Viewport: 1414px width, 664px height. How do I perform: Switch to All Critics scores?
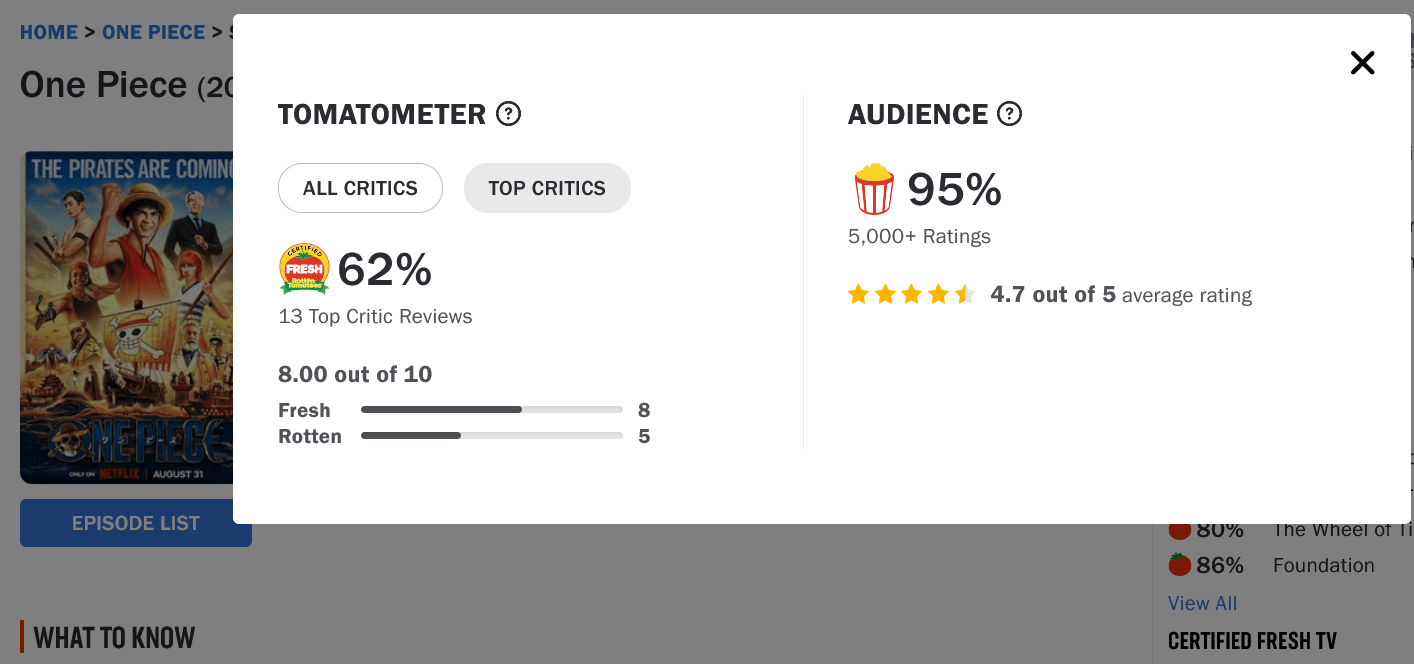(x=360, y=188)
